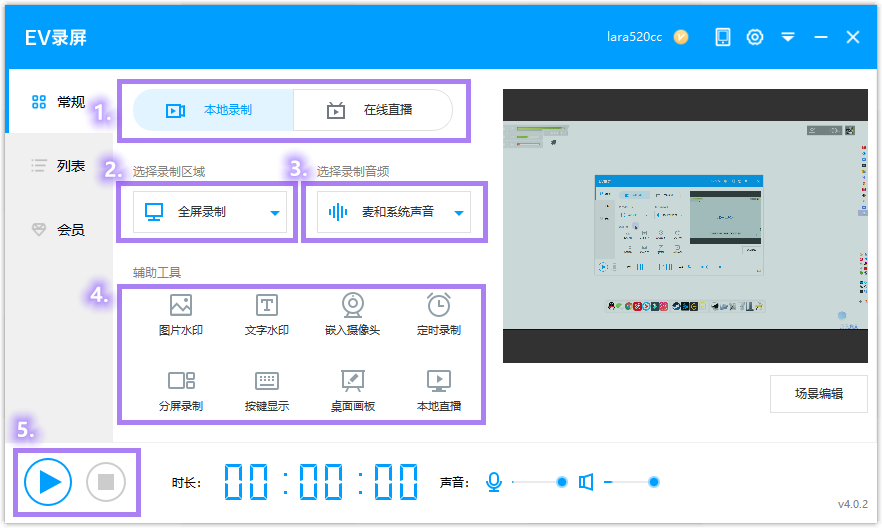Enable the 按键显示 keystroke display tool

pos(267,391)
